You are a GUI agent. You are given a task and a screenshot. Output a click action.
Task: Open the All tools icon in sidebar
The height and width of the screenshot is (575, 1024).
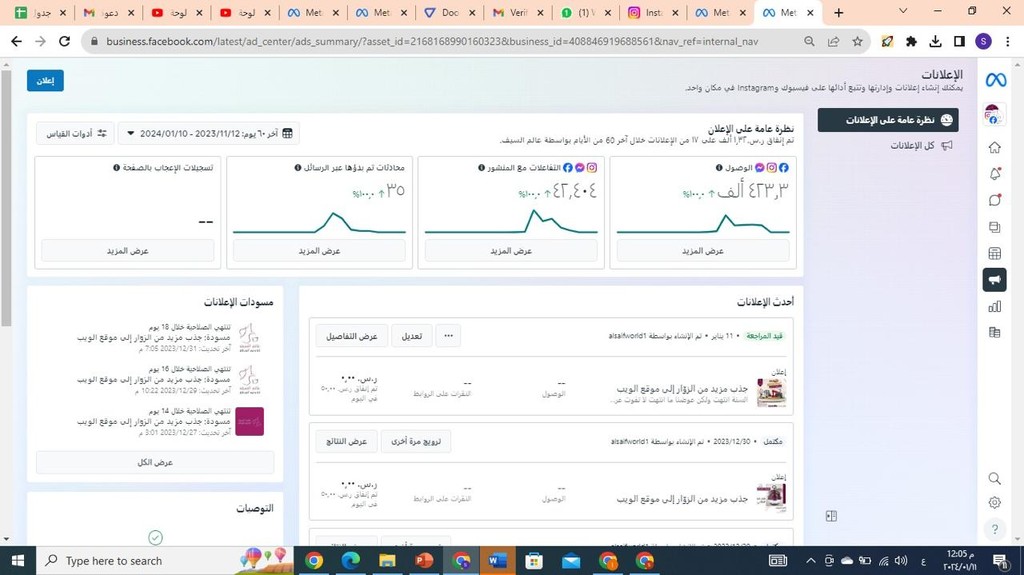[995, 333]
